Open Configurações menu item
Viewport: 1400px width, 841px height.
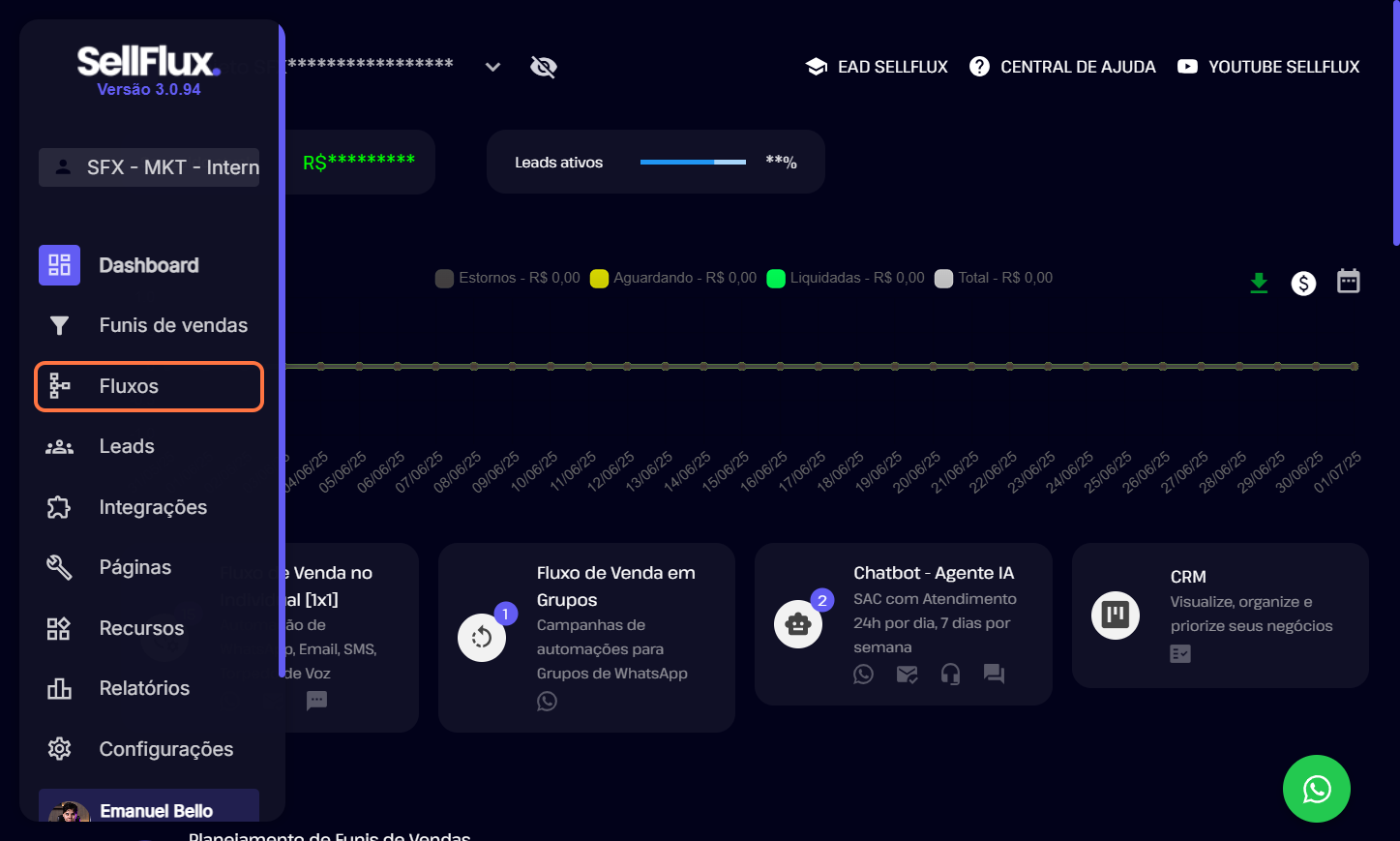149,749
